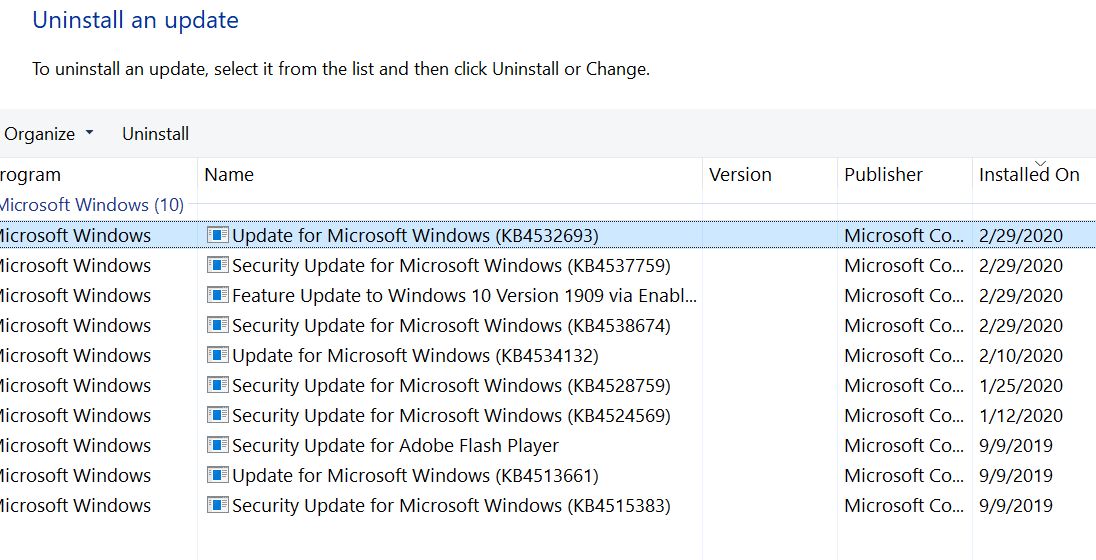The width and height of the screenshot is (1096, 560).
Task: Click icon beside Security Update KB4538674
Action: point(217,325)
